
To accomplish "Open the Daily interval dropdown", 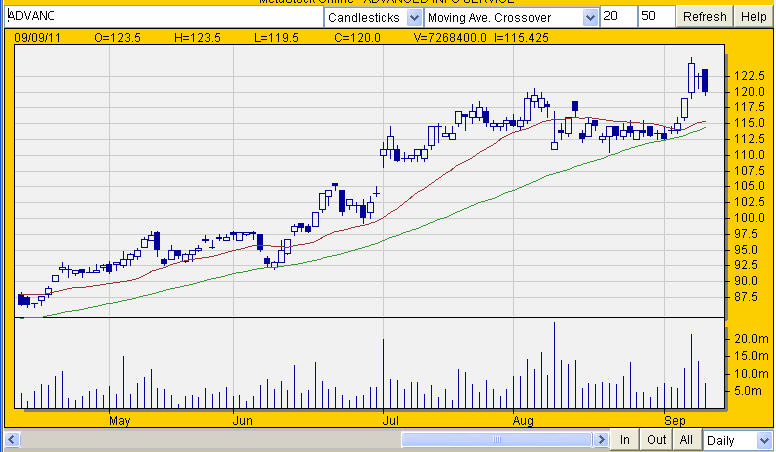I will click(x=764, y=440).
